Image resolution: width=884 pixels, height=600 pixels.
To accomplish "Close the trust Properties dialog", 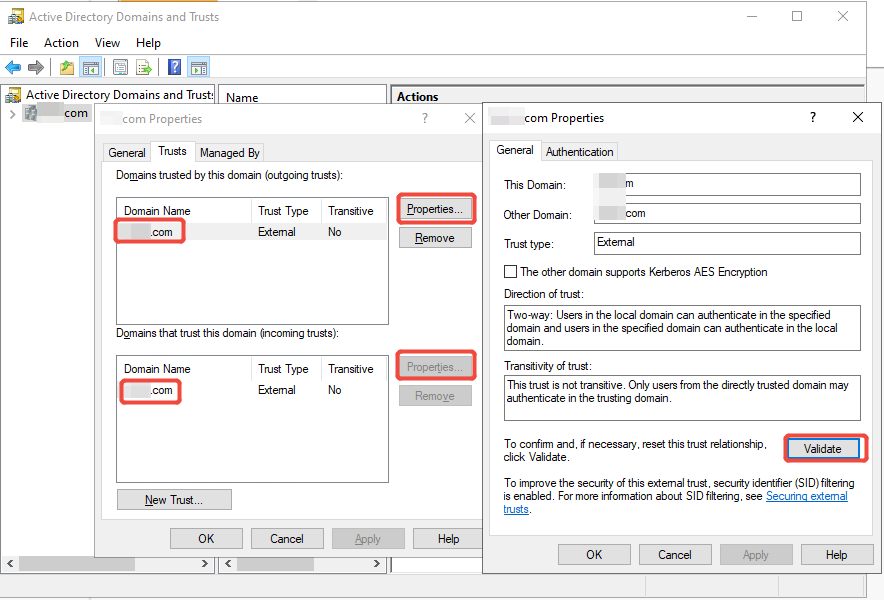I will 858,117.
